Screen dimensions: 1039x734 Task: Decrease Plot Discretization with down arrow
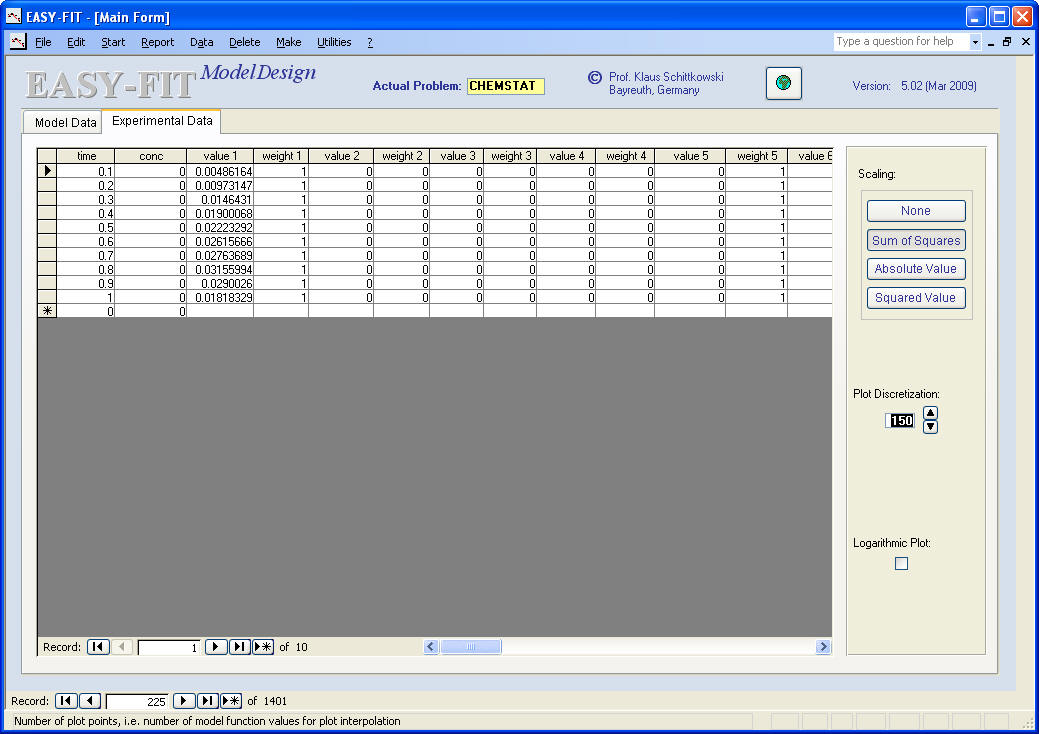coord(930,427)
